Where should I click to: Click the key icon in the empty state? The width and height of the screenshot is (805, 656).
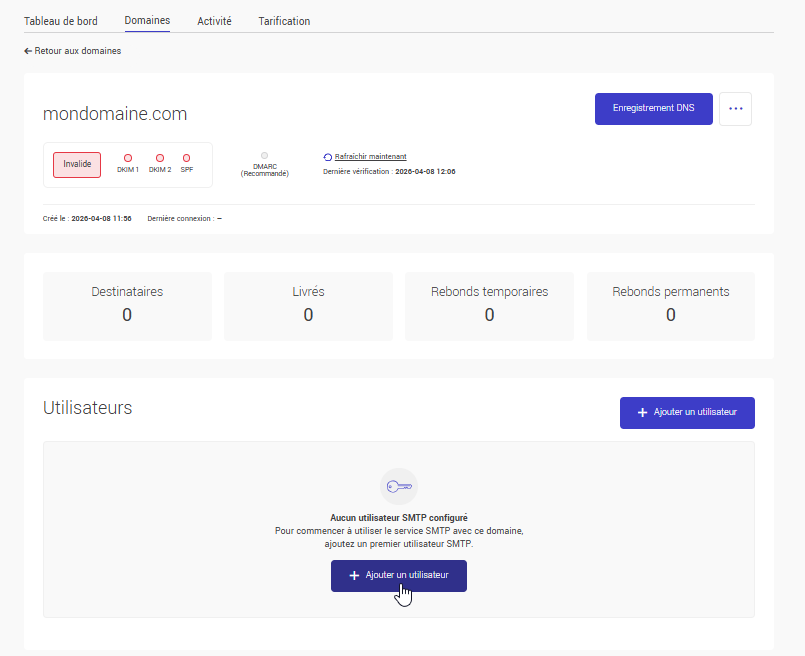tap(399, 486)
